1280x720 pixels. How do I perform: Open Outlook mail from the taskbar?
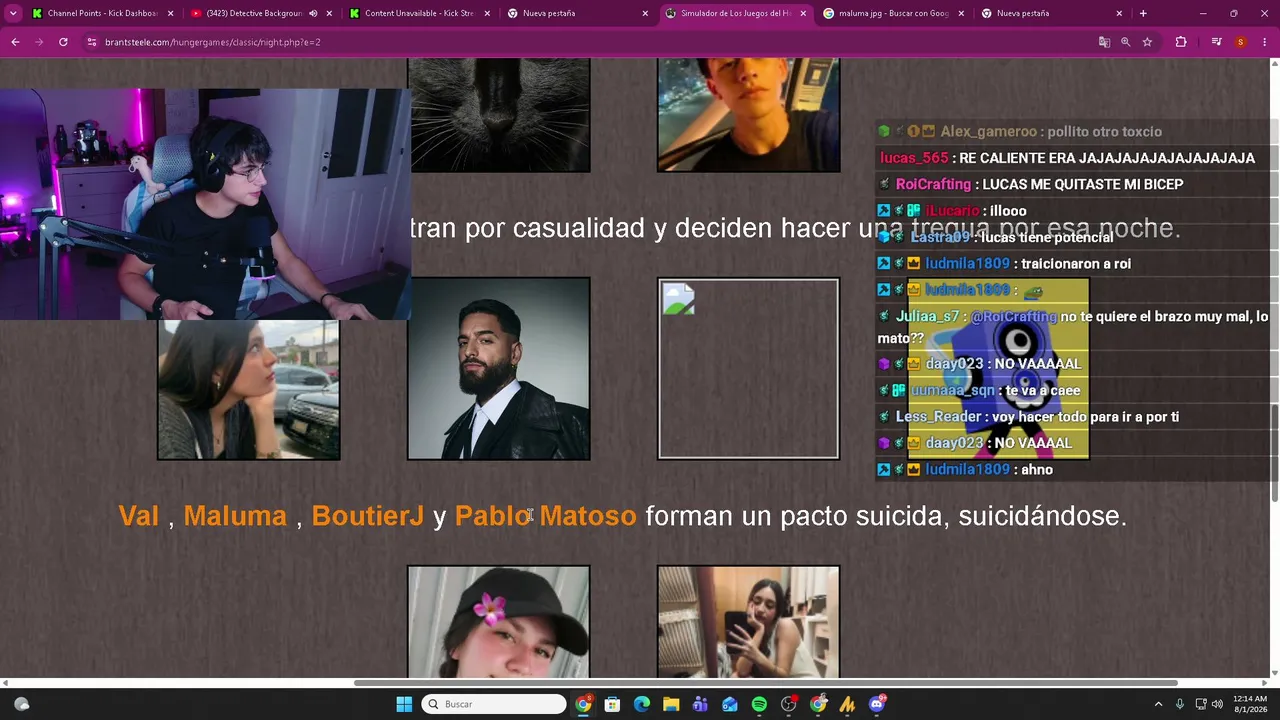pos(730,704)
